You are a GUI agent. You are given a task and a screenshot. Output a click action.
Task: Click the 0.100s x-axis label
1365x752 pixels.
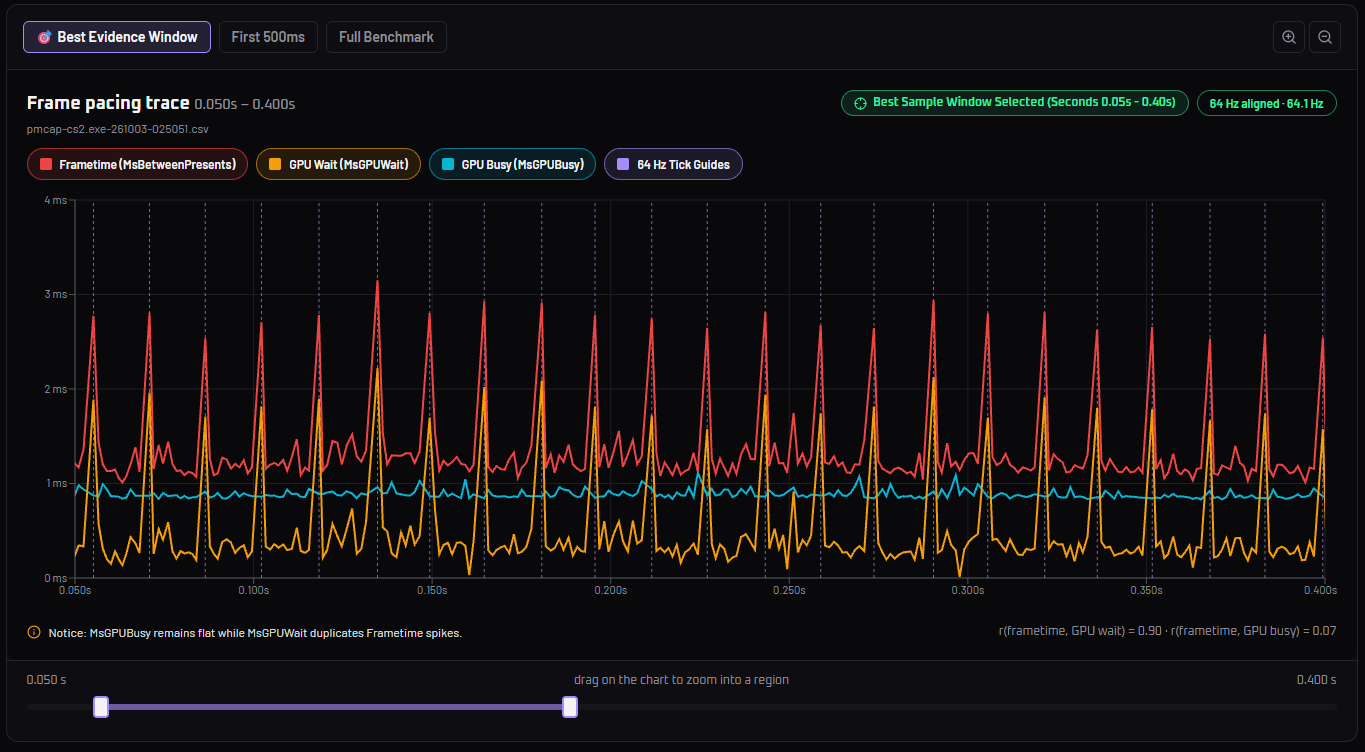[x=253, y=590]
